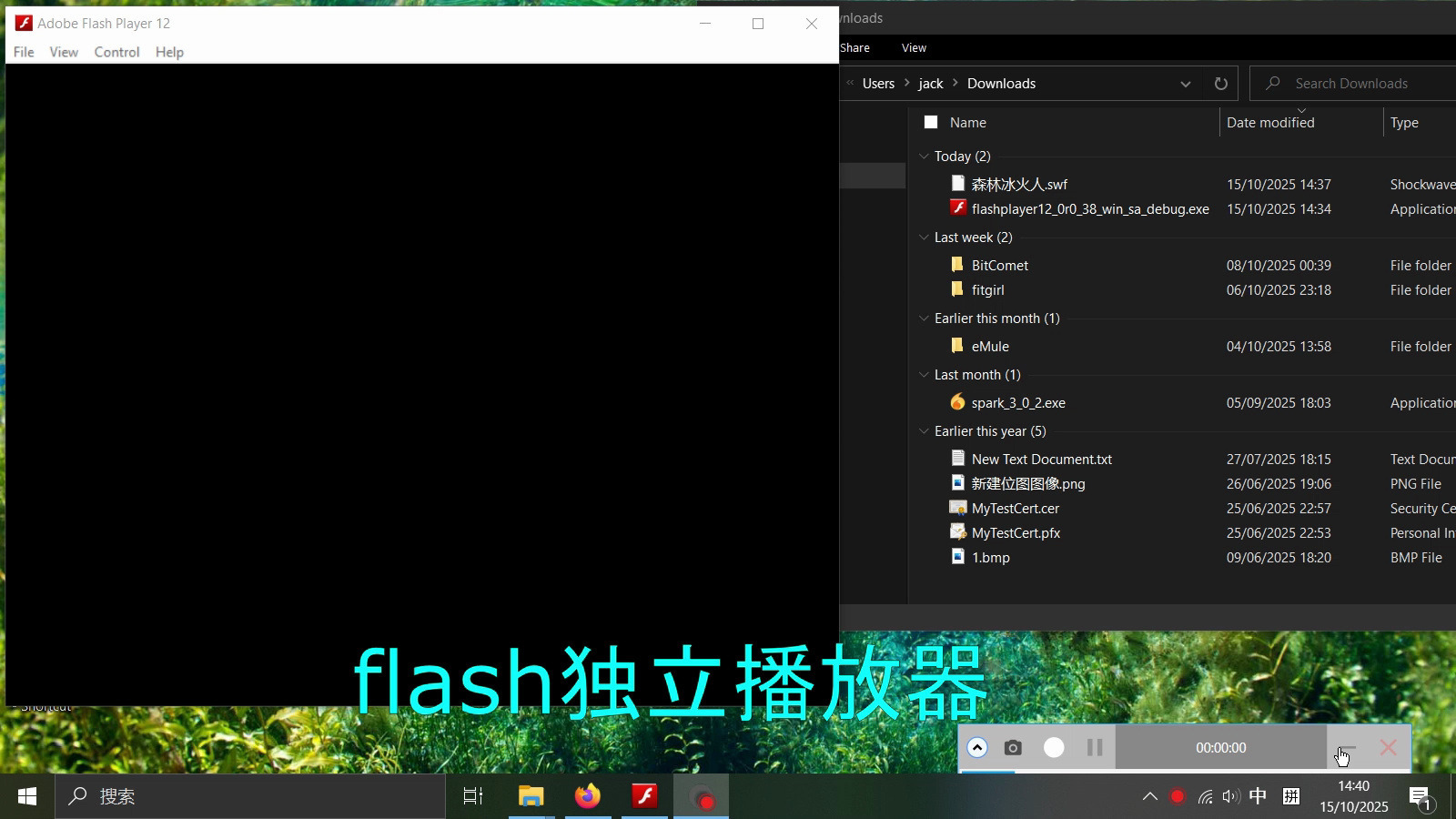Click the 森林冰火人.swf file name
Screen dimensions: 1456x819
tap(1019, 185)
